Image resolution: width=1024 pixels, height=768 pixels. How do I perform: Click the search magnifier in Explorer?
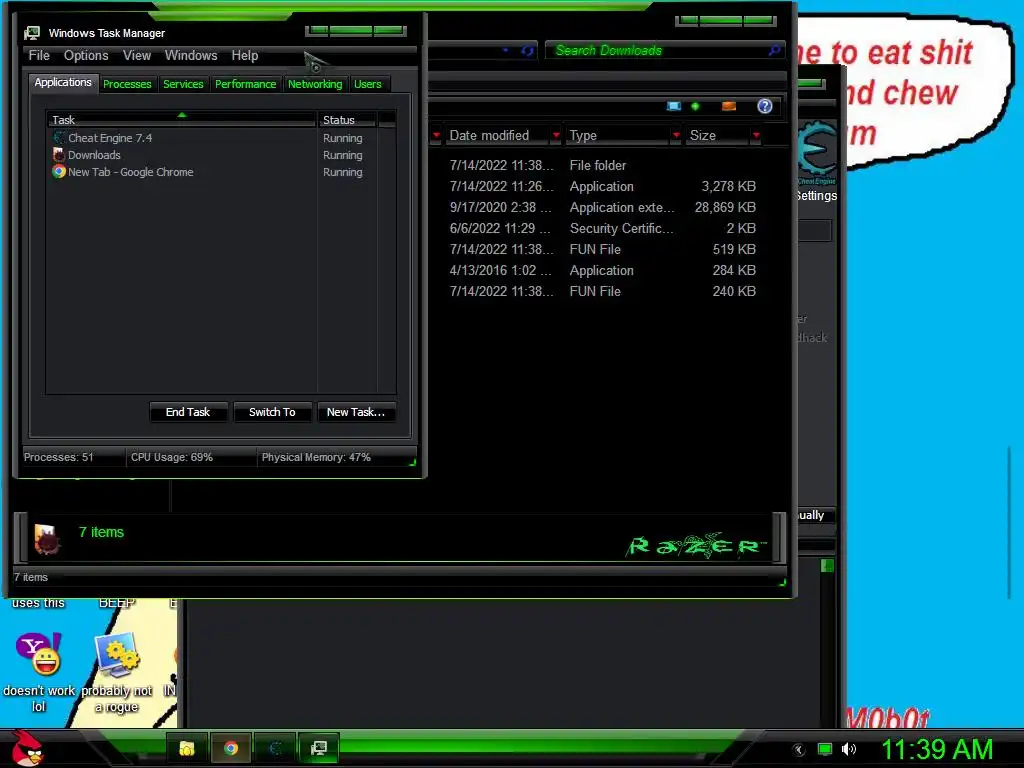pyautogui.click(x=774, y=50)
